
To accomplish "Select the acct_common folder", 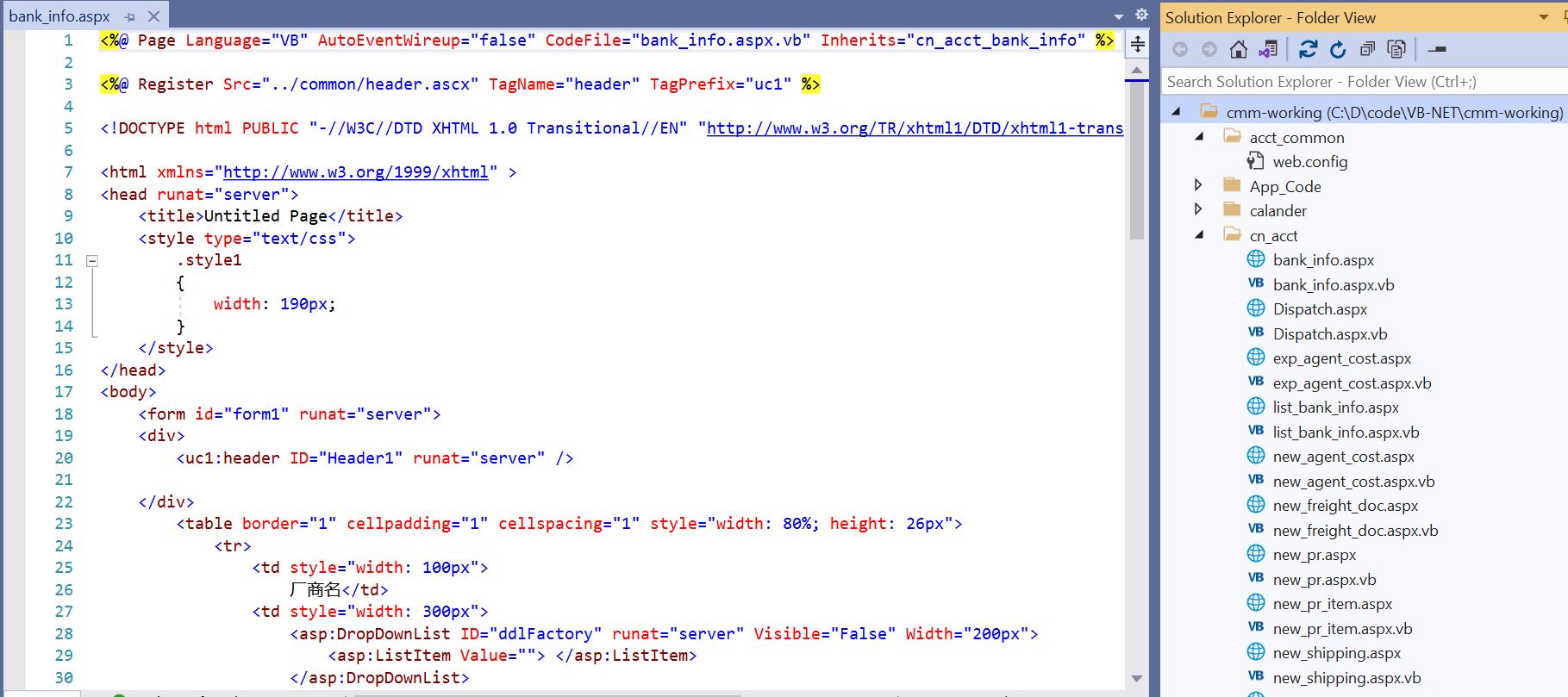I will tap(1296, 138).
